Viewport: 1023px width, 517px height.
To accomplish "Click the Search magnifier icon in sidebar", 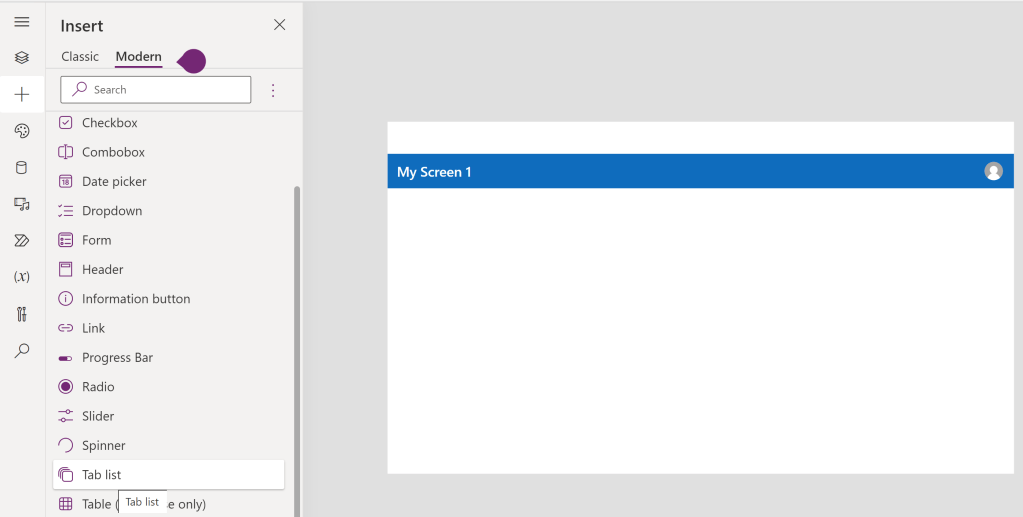I will (x=22, y=351).
